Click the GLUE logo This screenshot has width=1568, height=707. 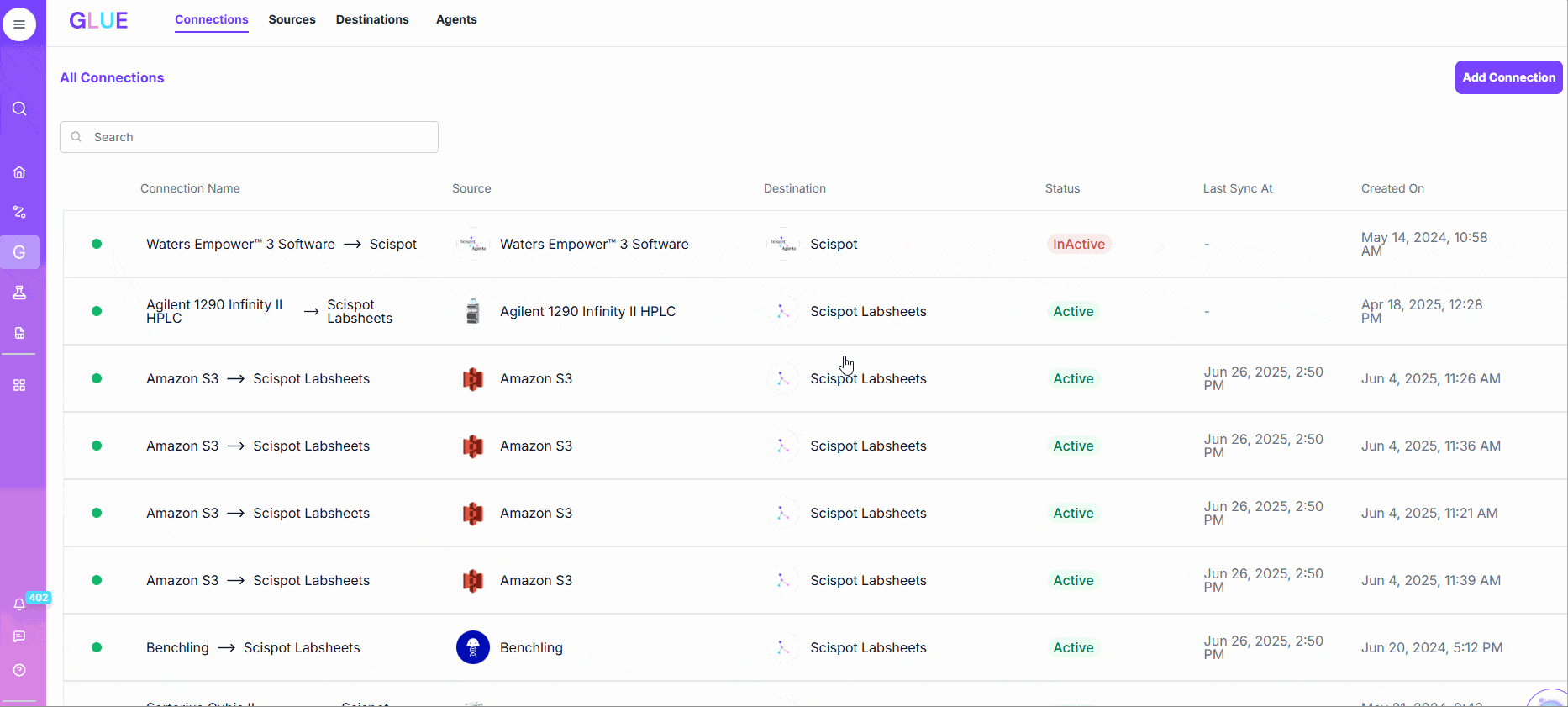(x=98, y=20)
